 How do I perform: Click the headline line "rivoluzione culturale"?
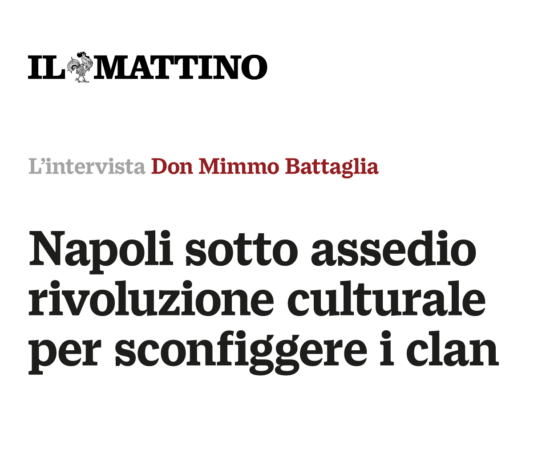[x=257, y=298]
